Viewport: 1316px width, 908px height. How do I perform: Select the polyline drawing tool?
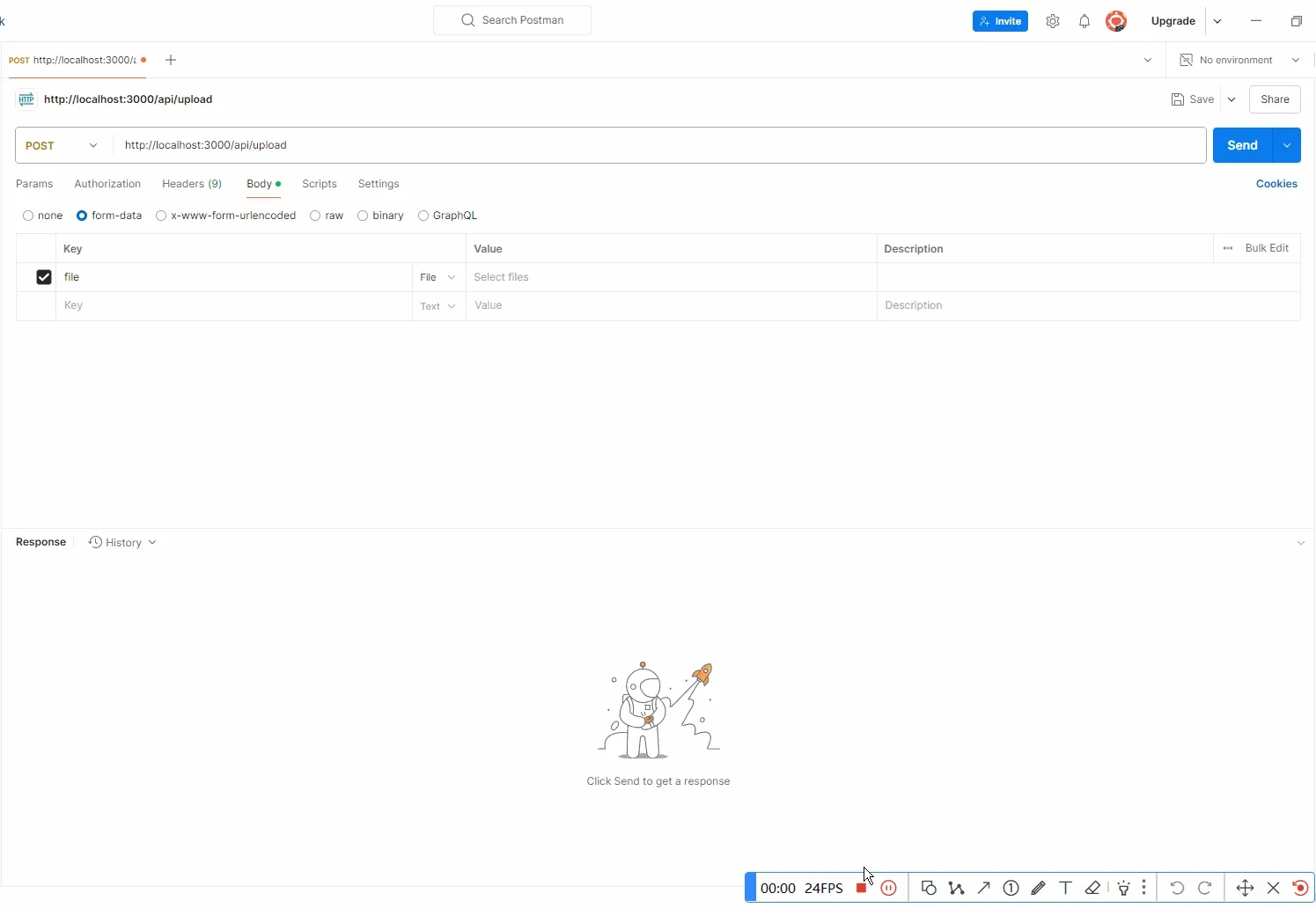957,888
